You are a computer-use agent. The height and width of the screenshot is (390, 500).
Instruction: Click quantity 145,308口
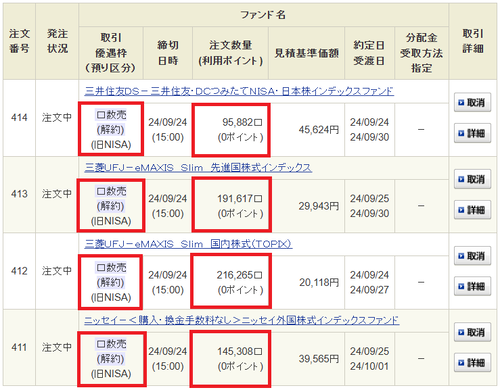240,351
